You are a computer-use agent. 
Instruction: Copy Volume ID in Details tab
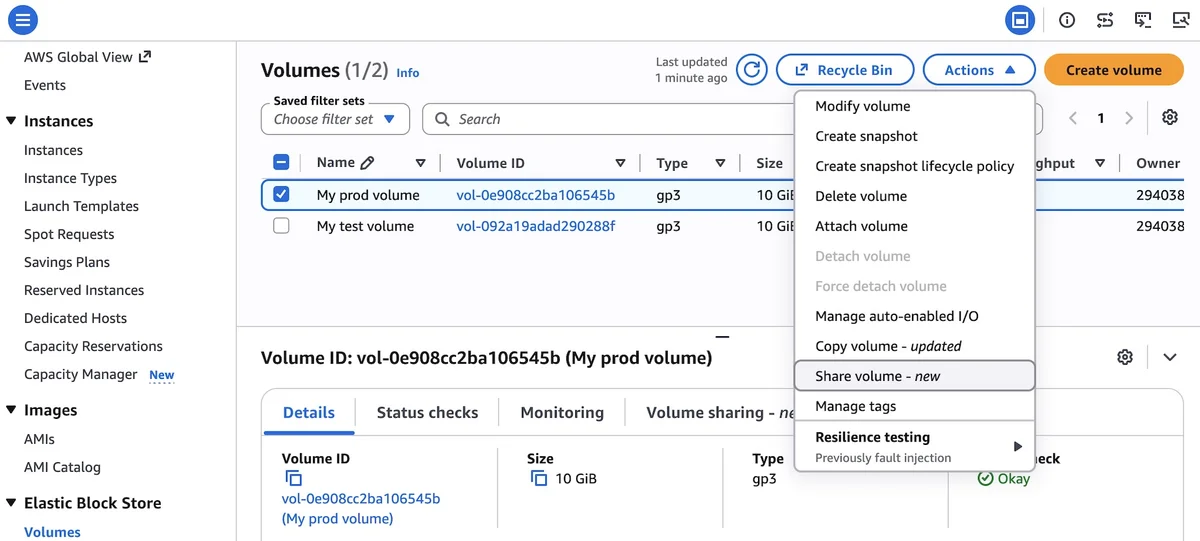[x=293, y=479]
